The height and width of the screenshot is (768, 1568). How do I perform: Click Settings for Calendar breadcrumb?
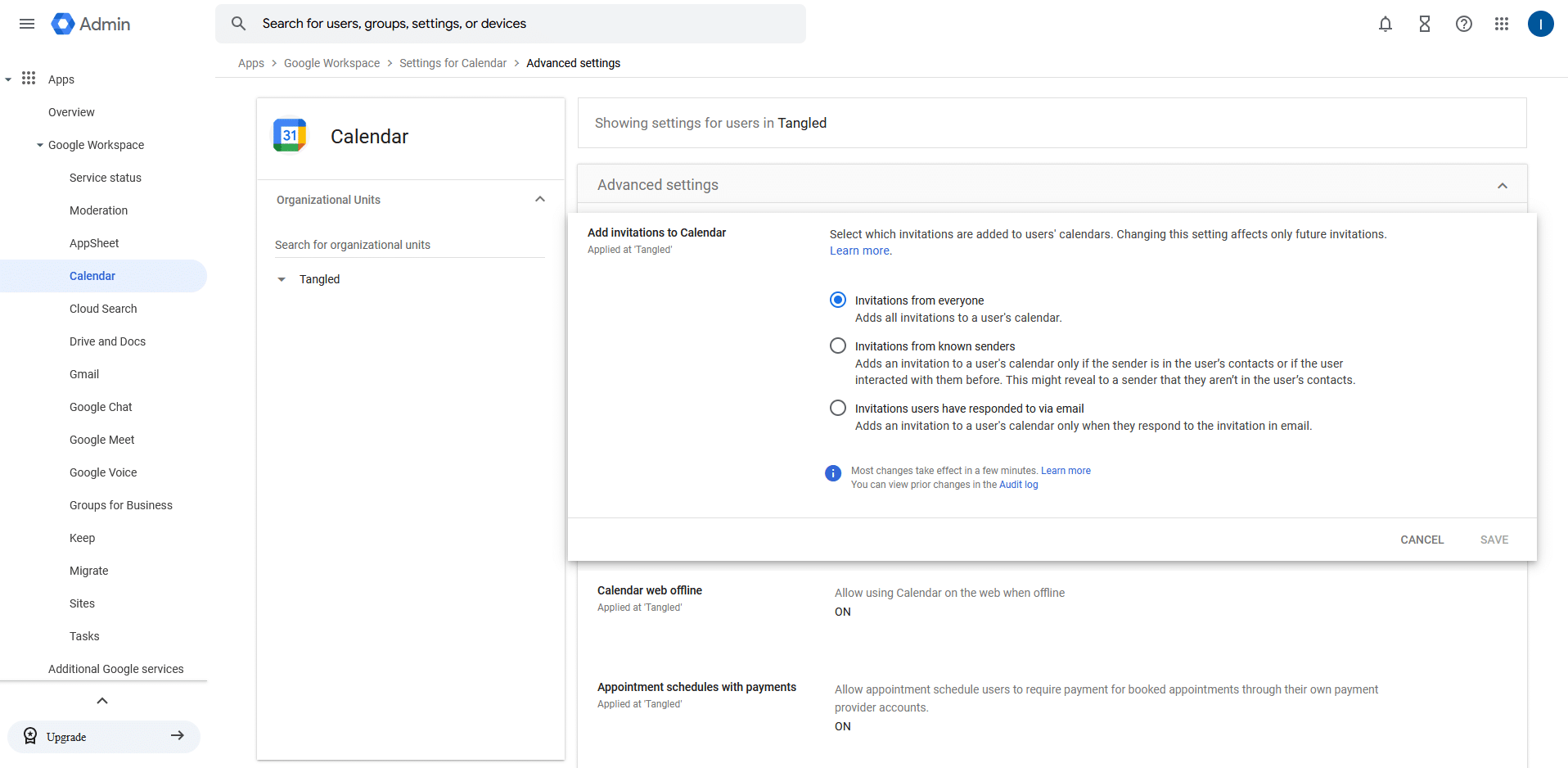click(453, 63)
